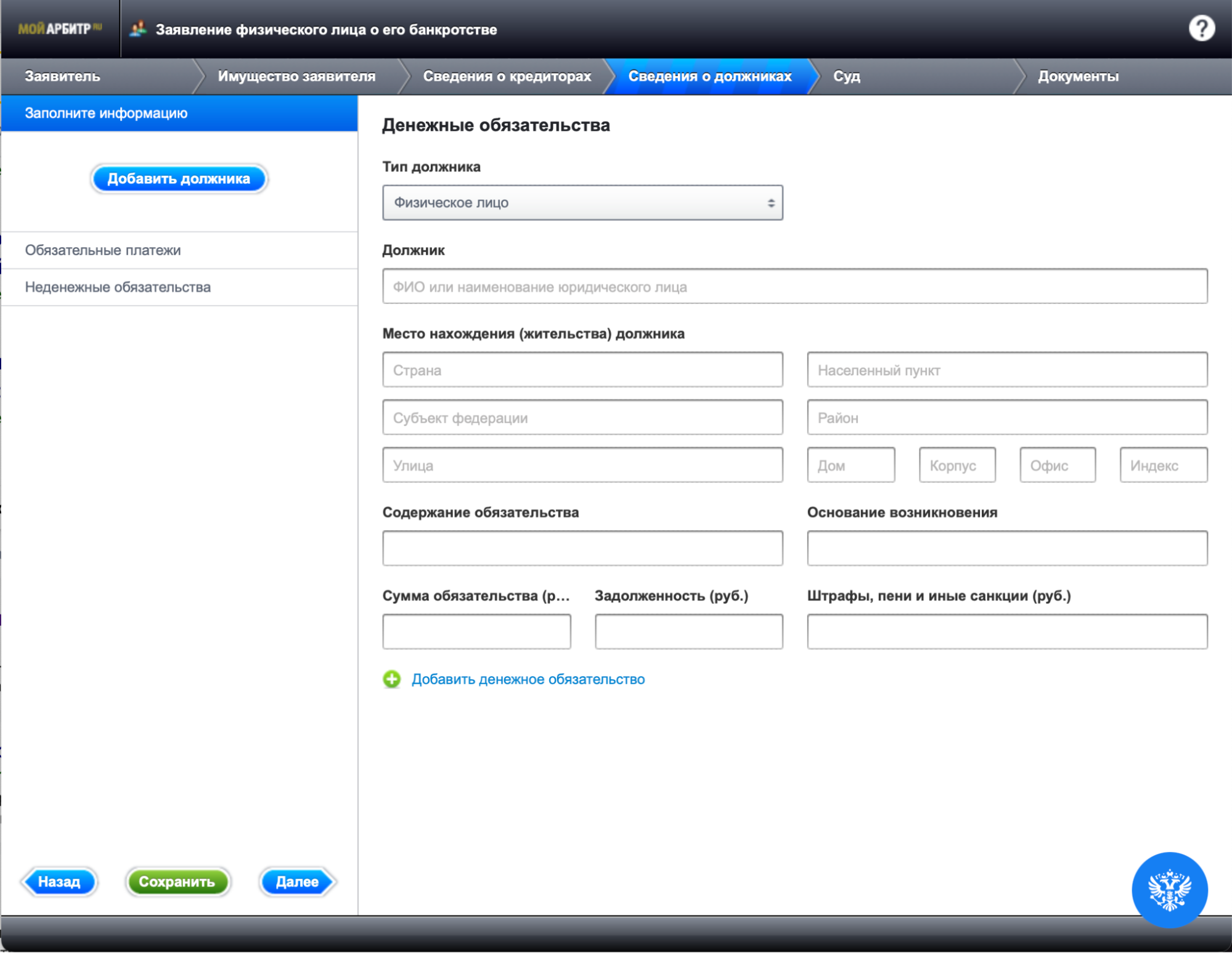
Task: Click Добавить денежное обязательство link
Action: tap(528, 679)
